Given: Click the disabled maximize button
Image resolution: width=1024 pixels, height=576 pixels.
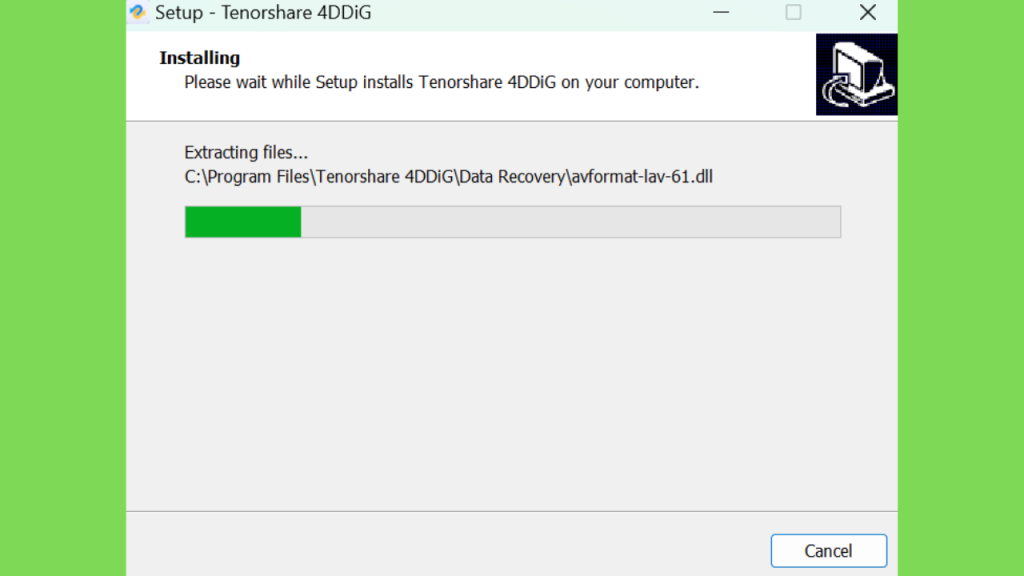Looking at the screenshot, I should (x=793, y=12).
